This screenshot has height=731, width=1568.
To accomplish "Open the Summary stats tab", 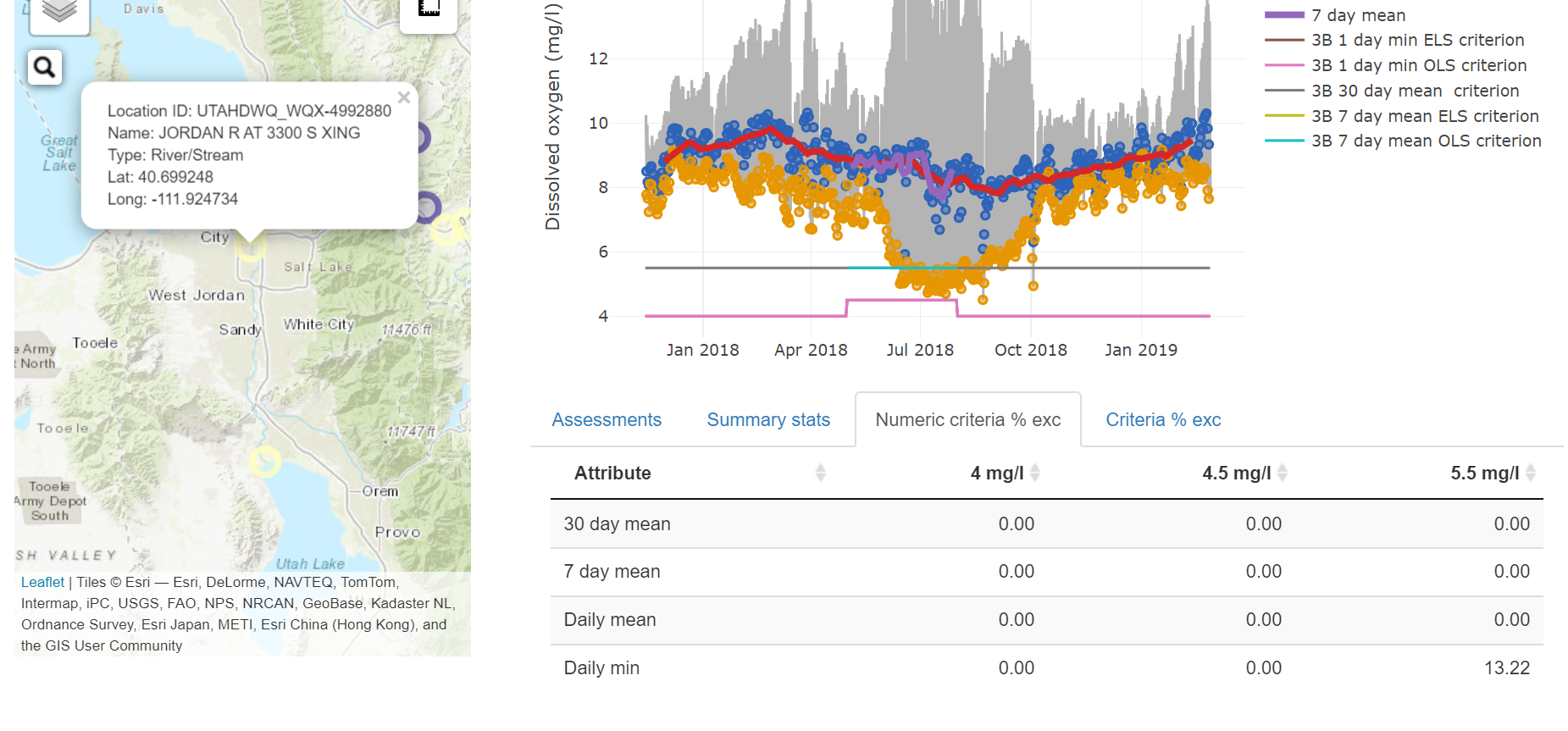I will point(768,420).
